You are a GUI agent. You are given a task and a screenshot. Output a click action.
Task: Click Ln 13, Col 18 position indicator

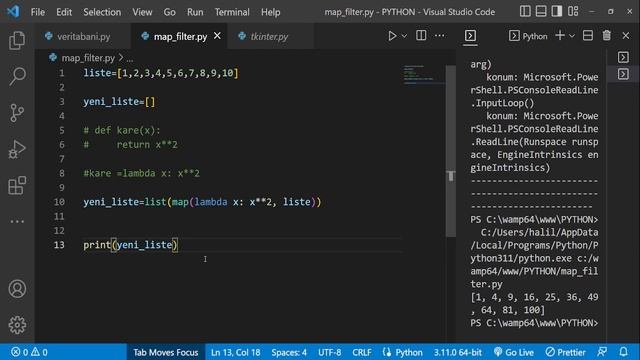tap(236, 352)
